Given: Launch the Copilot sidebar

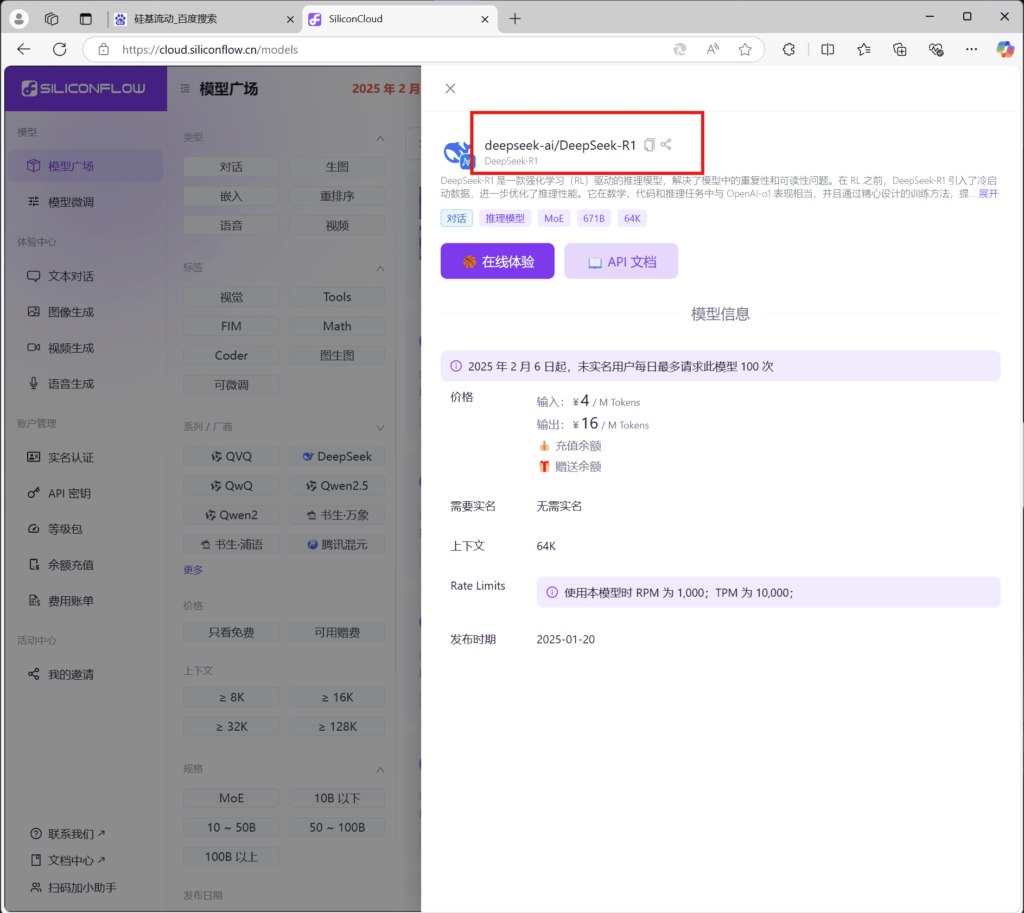Looking at the screenshot, I should [1005, 50].
